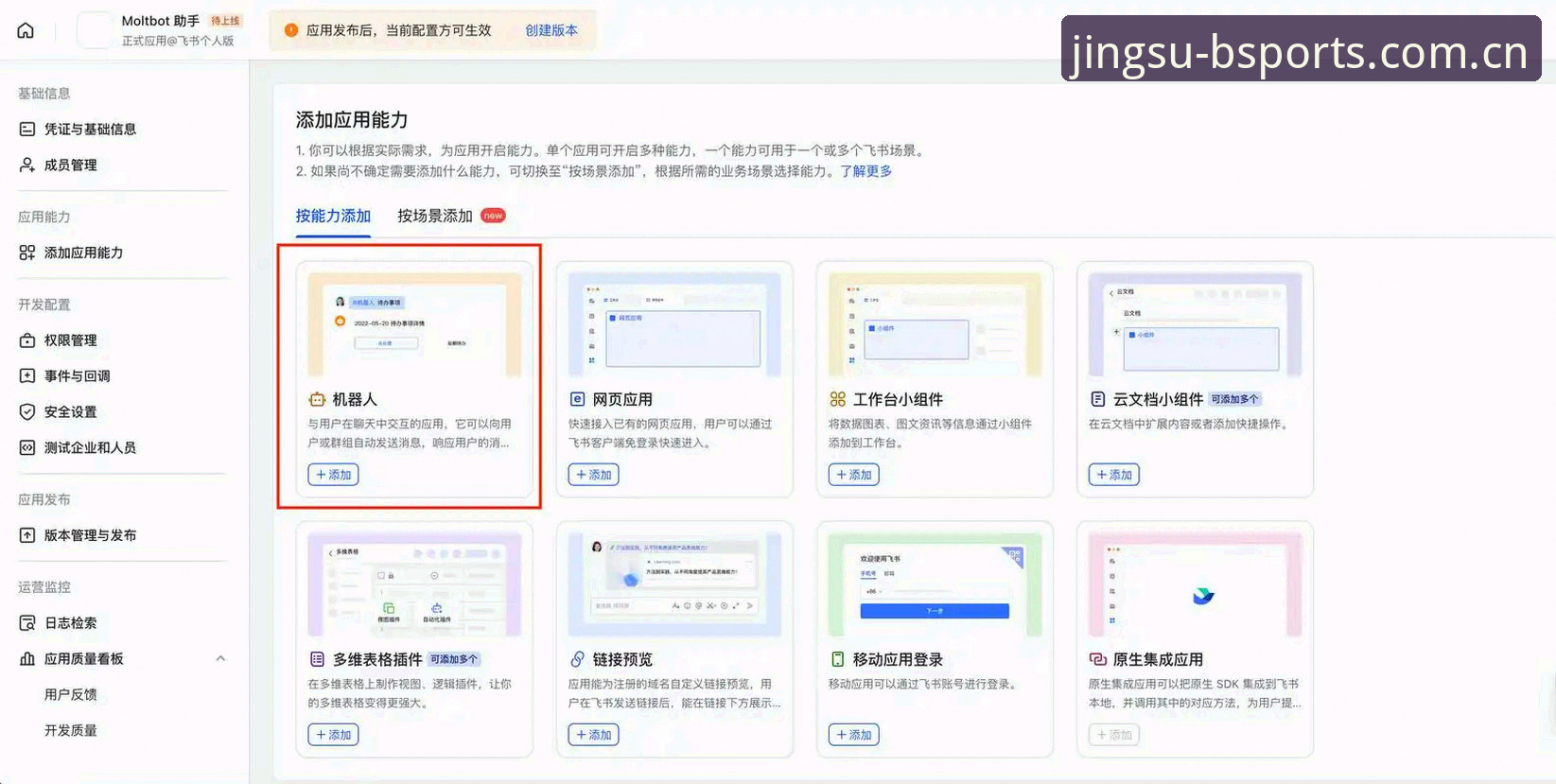
Task: Click the 成员管理 person icon
Action: 27,165
